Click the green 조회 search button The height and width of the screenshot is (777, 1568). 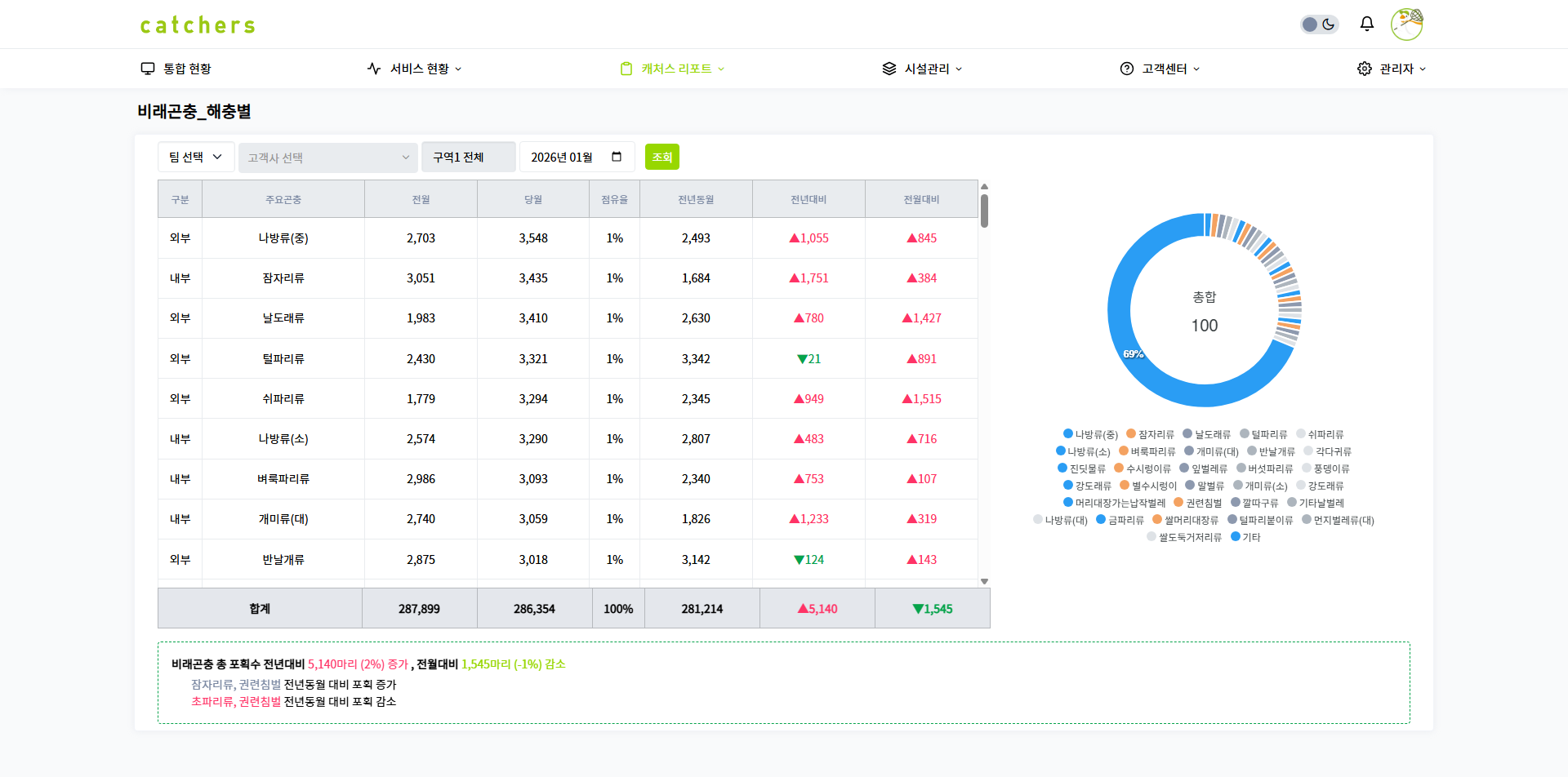661,156
